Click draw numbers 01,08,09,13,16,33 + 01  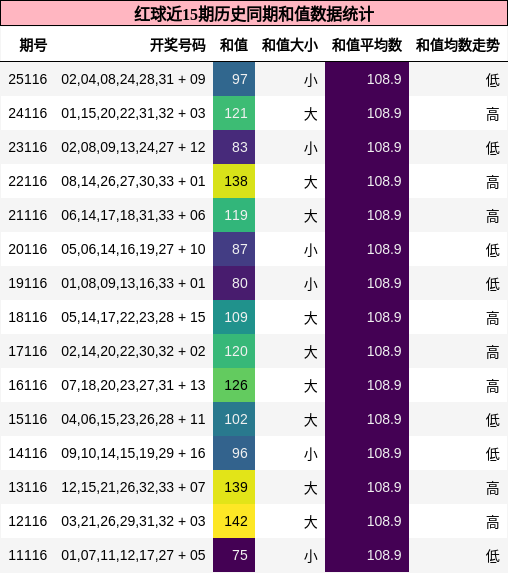[x=133, y=283]
